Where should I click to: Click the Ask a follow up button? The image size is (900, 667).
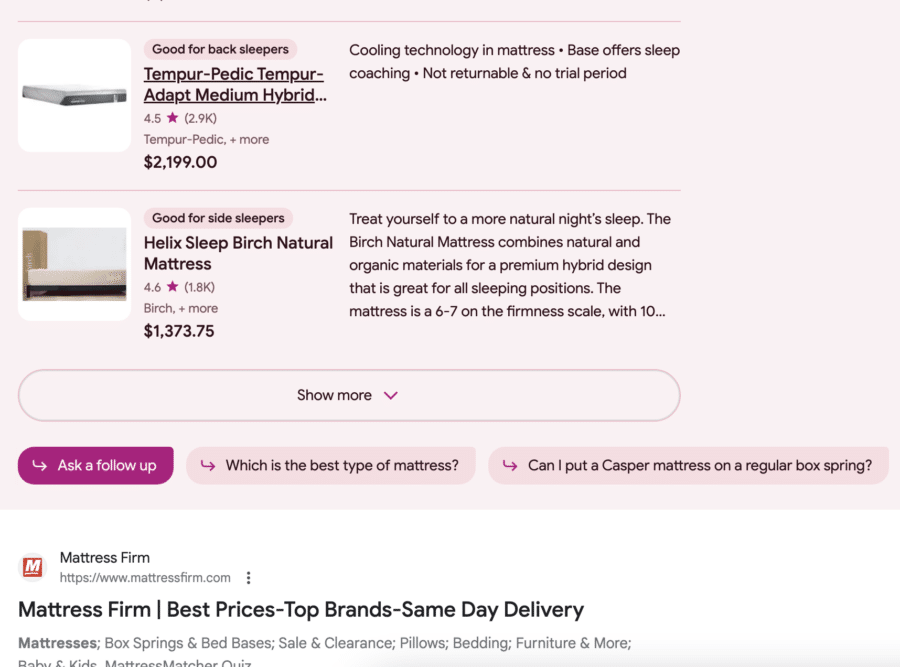[95, 465]
